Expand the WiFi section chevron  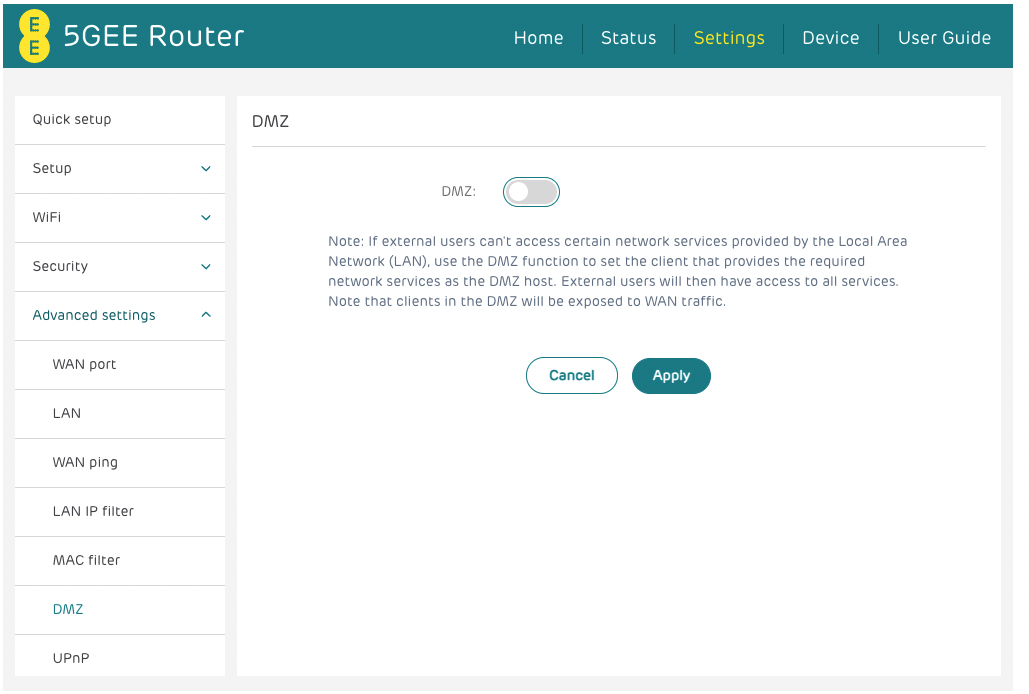point(206,218)
